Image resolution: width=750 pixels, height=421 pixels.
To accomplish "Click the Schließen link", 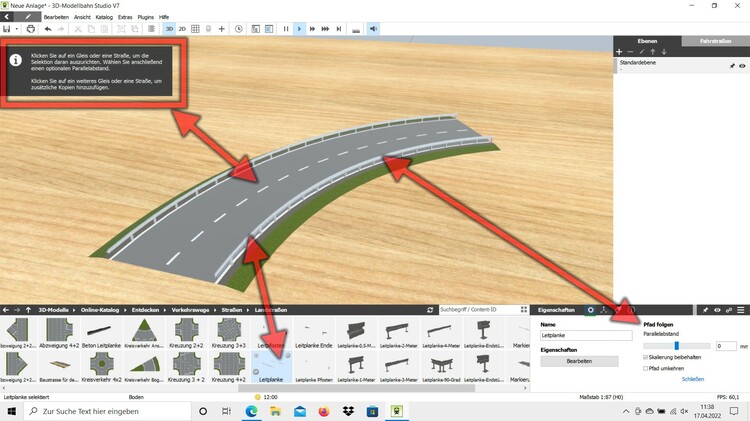I will tap(693, 379).
